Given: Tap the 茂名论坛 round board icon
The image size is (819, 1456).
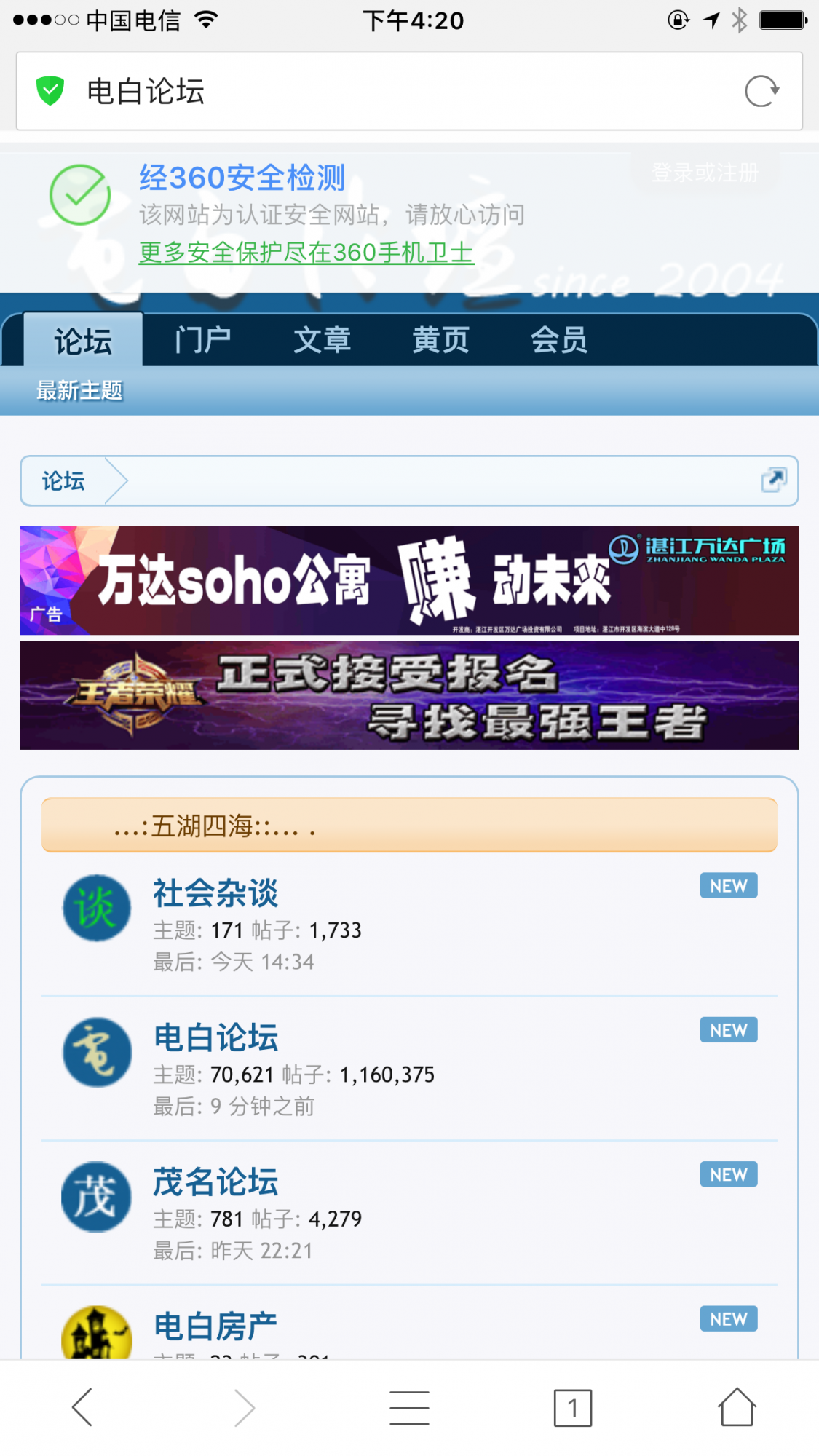Looking at the screenshot, I should coord(97,1196).
